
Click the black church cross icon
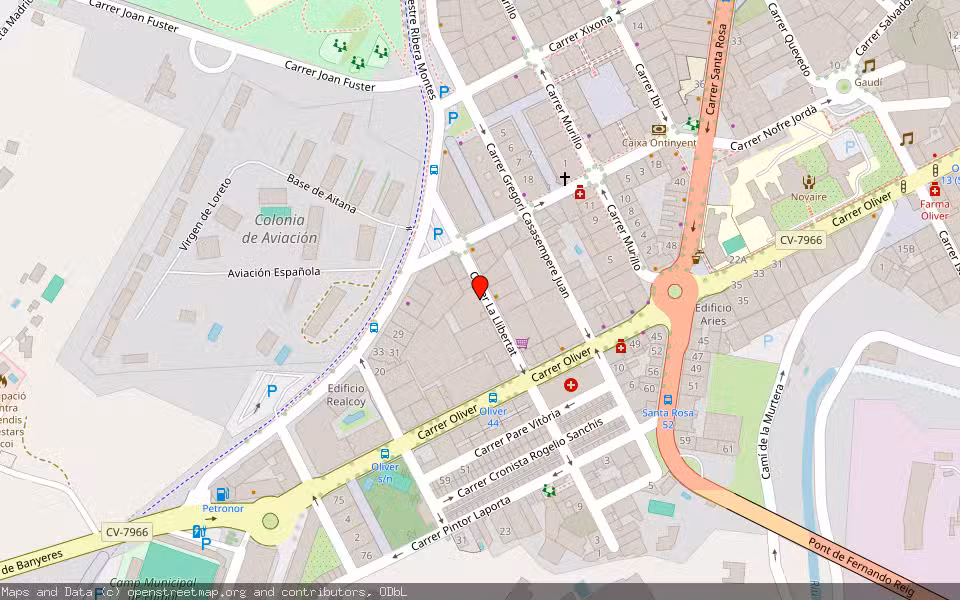[564, 178]
